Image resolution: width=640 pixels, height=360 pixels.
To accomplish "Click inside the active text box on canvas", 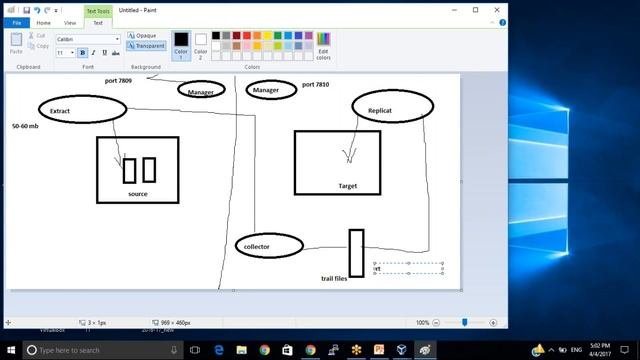I will click(409, 268).
